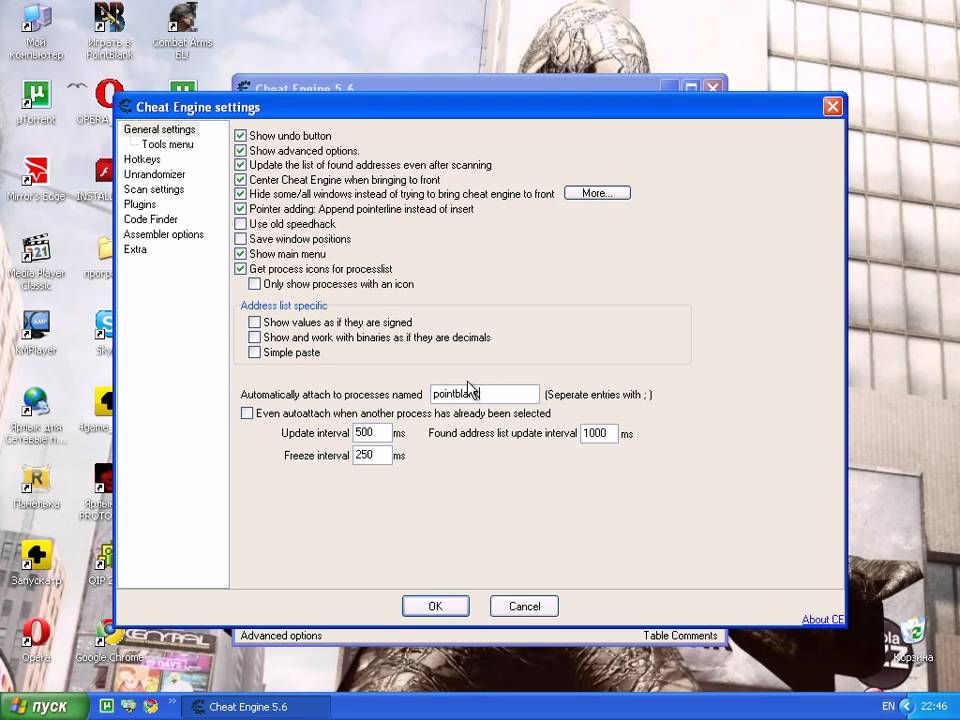Launch the Запускатр desktop shortcut
The image size is (960, 720).
[36, 563]
